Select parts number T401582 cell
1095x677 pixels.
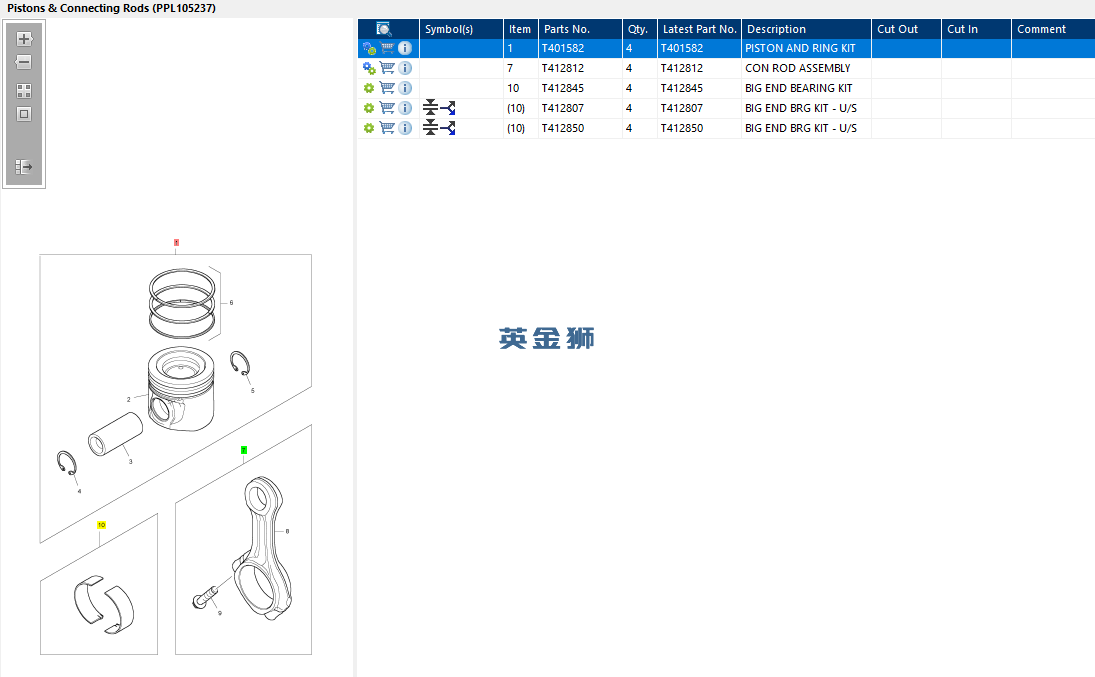[580, 48]
